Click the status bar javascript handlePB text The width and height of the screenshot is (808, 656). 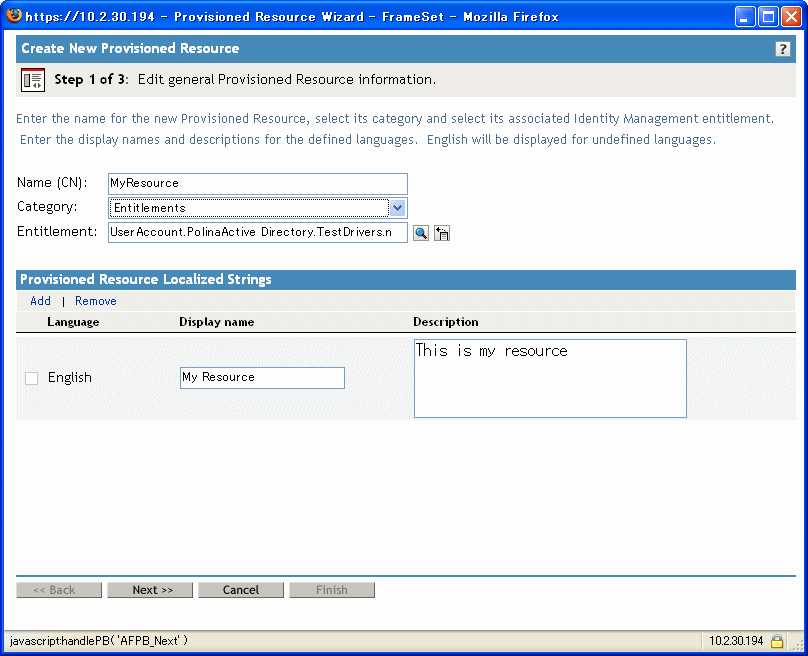[x=99, y=641]
